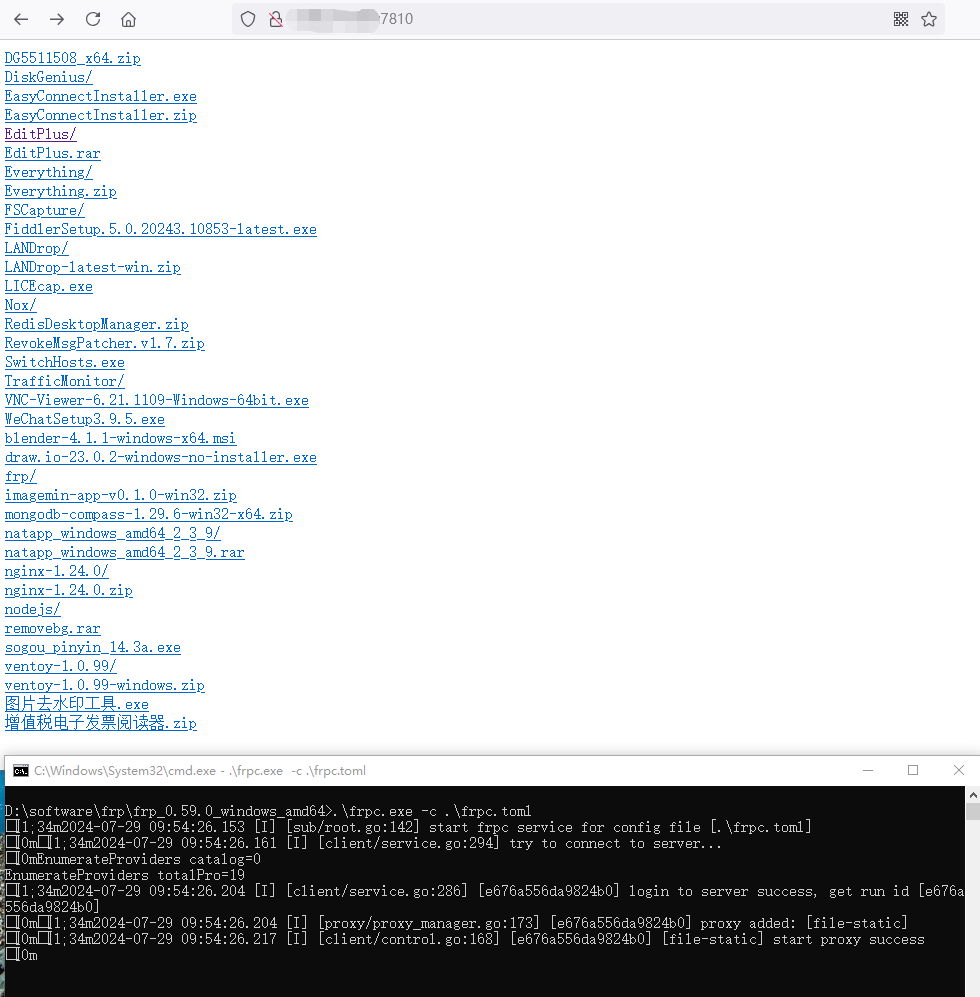The height and width of the screenshot is (997, 980).
Task: Download mongodb-compass-1.29.6-win32-x64.zip
Action: click(148, 515)
